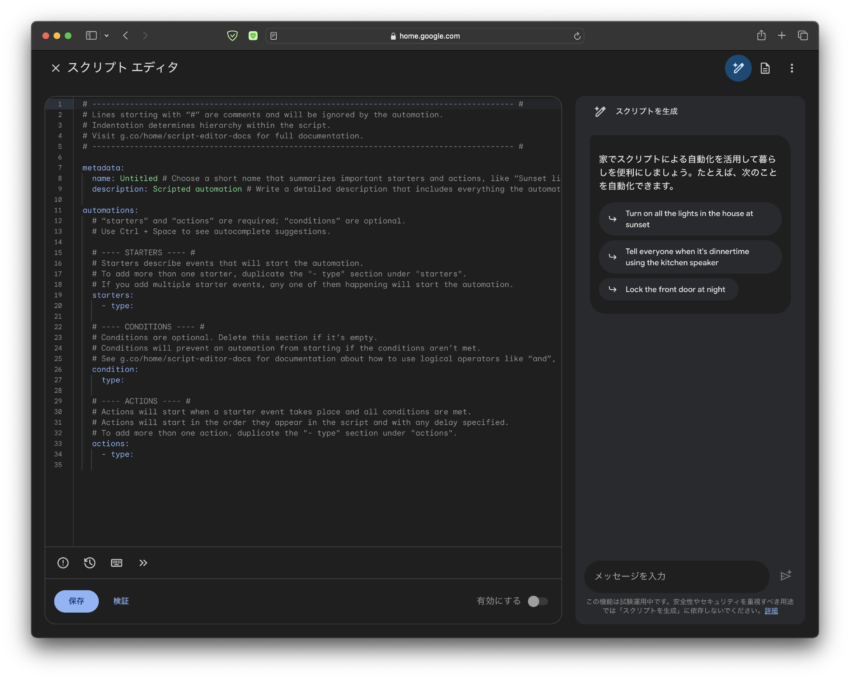Show keyboard shortcuts via the keyboard icon
The height and width of the screenshot is (679, 850).
(x=117, y=563)
